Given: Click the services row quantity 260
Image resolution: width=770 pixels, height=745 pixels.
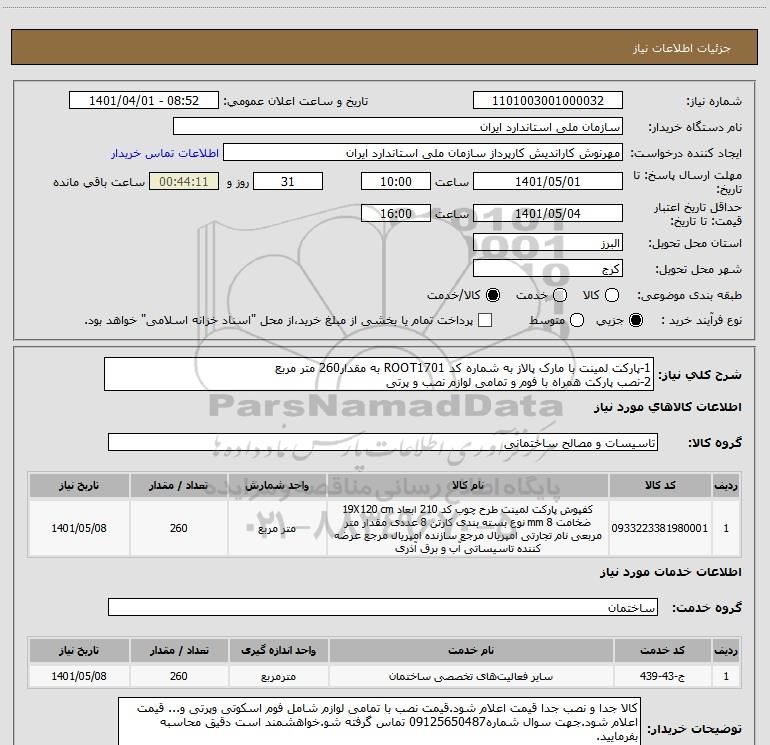Looking at the screenshot, I should (179, 676).
